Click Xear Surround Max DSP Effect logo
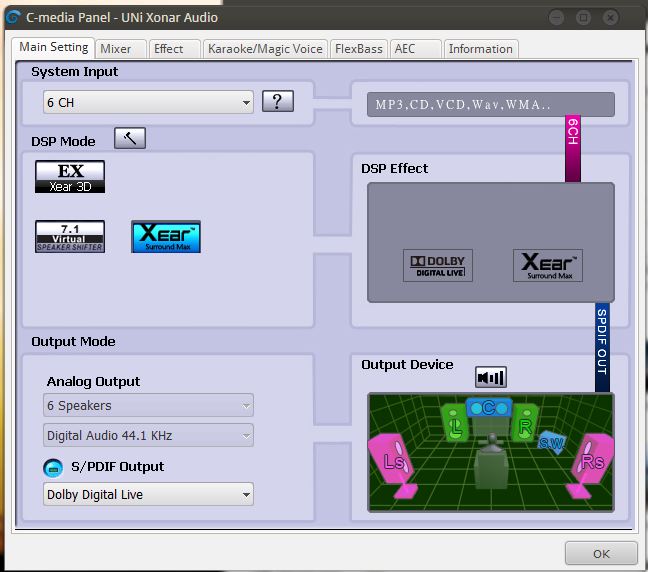The image size is (648, 572). 548,265
